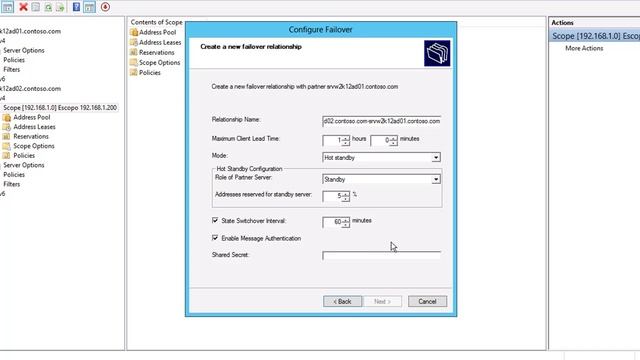This screenshot has width=640, height=360.
Task: Click the Contents of Scope column header
Action: 156,22
